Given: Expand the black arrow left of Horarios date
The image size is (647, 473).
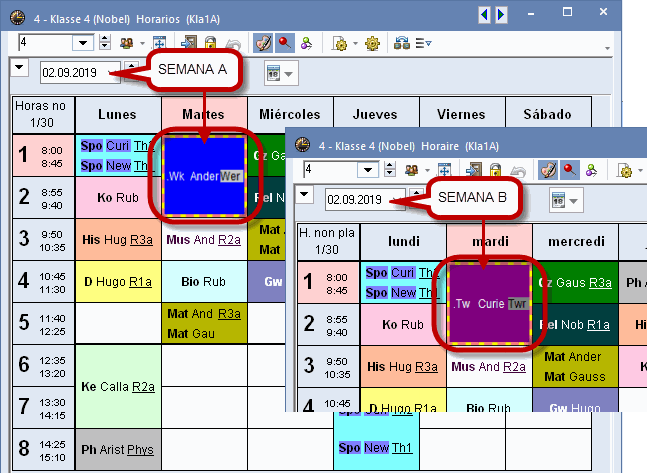Looking at the screenshot, I should (19, 68).
